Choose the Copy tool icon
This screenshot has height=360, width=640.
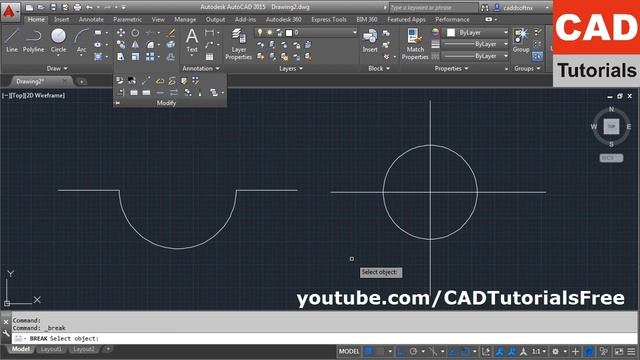coord(121,44)
